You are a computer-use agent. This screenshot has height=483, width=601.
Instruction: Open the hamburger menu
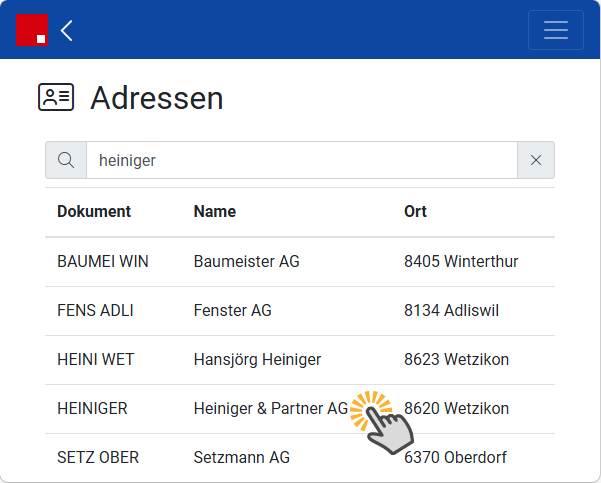[x=556, y=30]
